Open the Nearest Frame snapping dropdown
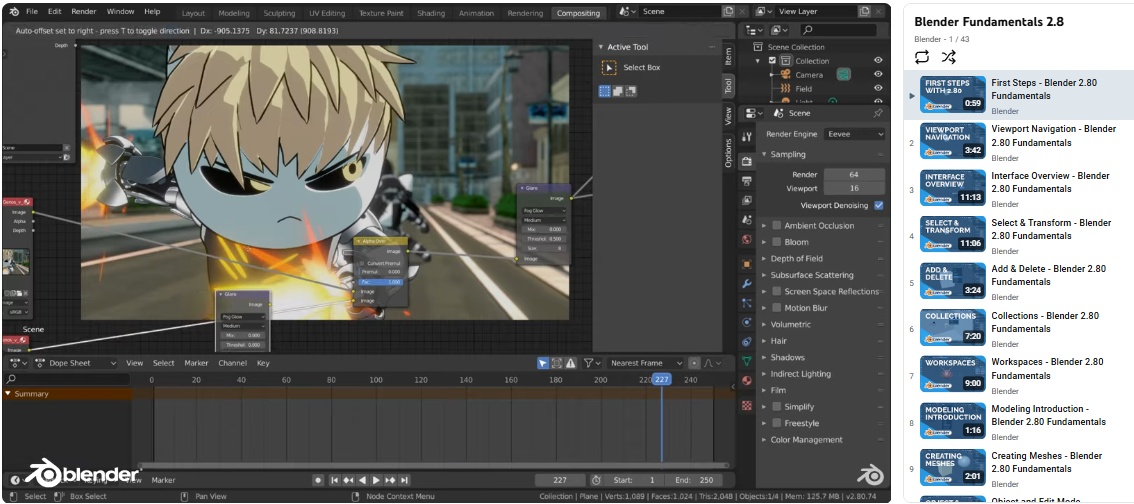1134x504 pixels. coord(647,363)
